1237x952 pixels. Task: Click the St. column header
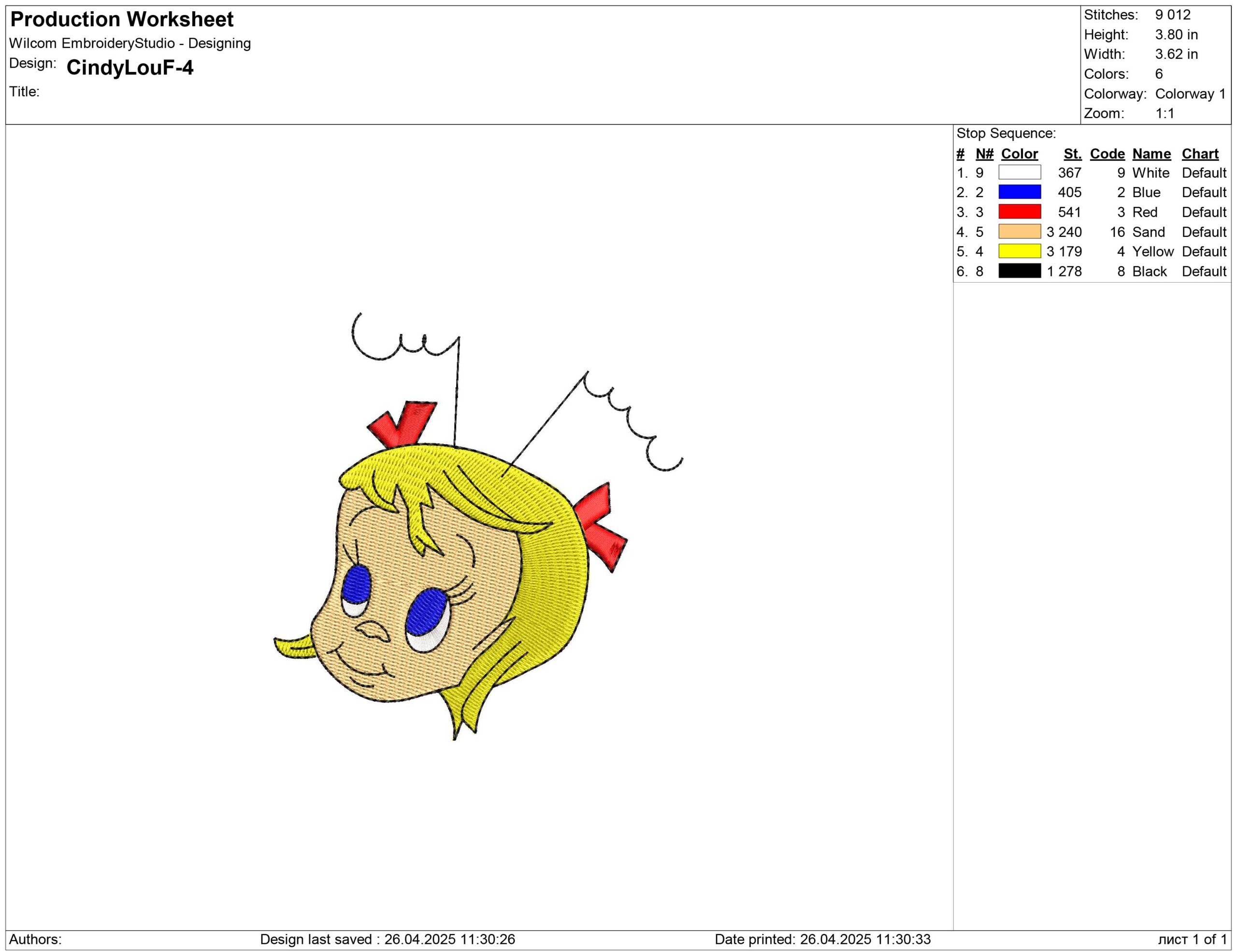pos(1072,154)
